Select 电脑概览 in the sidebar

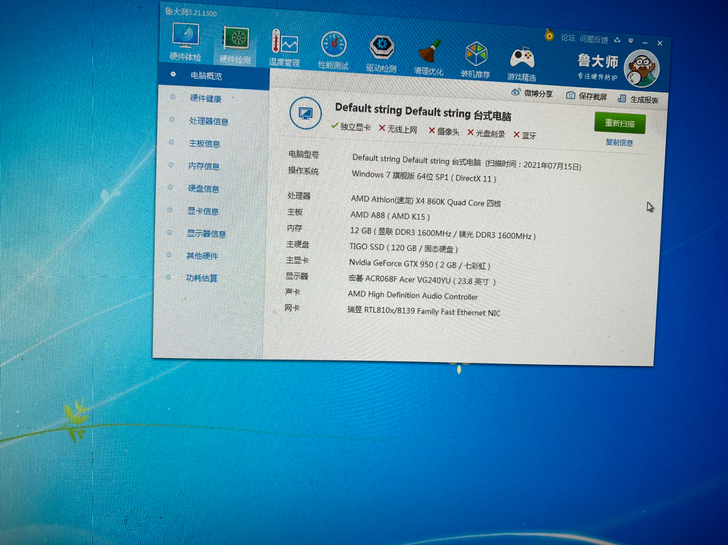(x=214, y=76)
